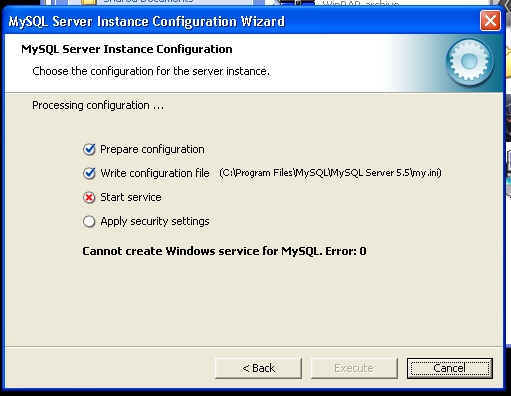Select the 'Apply security settings' step text
Screen dimensions: 511x396
click(155, 221)
